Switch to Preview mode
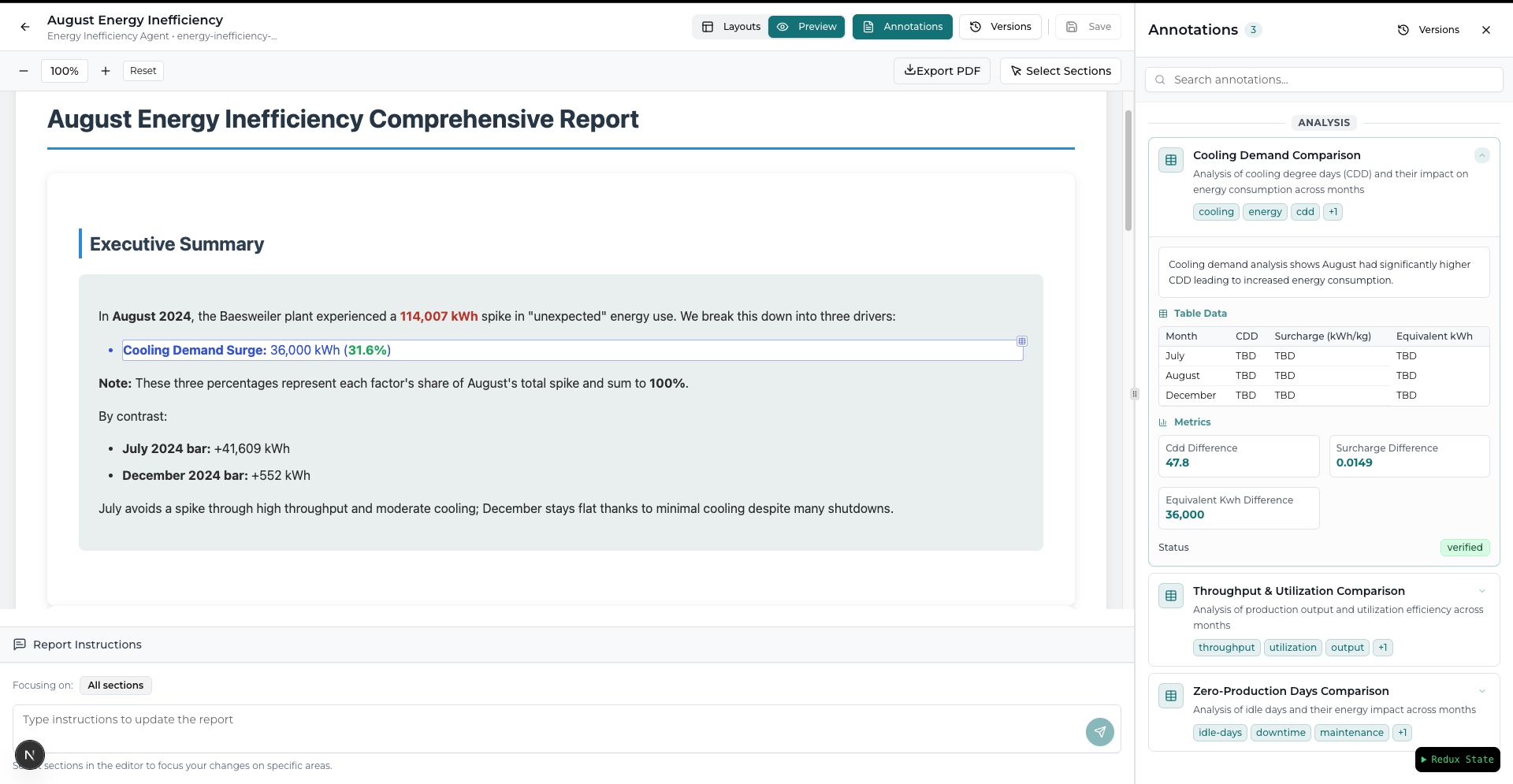1513x784 pixels. pyautogui.click(x=807, y=27)
